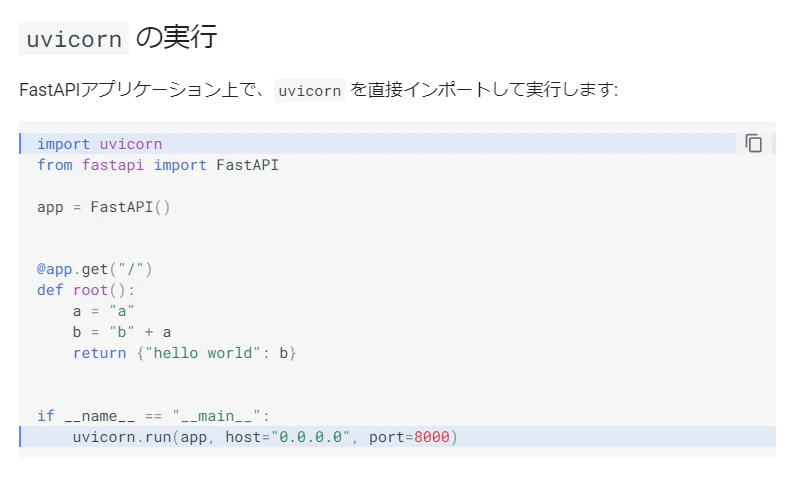The image size is (808, 483).
Task: Click the 'root' function name
Action: 90,290
